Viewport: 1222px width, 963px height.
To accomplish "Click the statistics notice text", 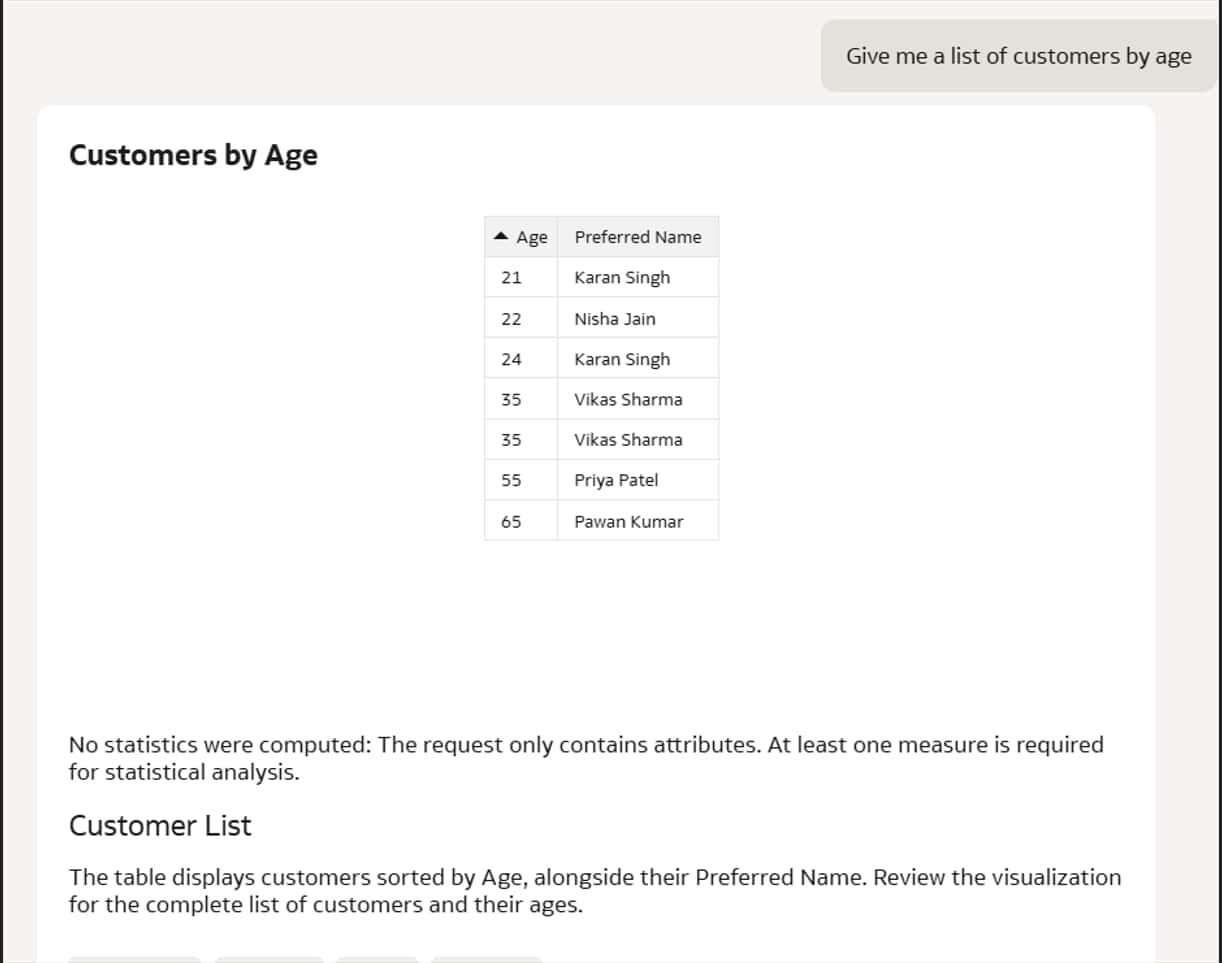I will [585, 757].
